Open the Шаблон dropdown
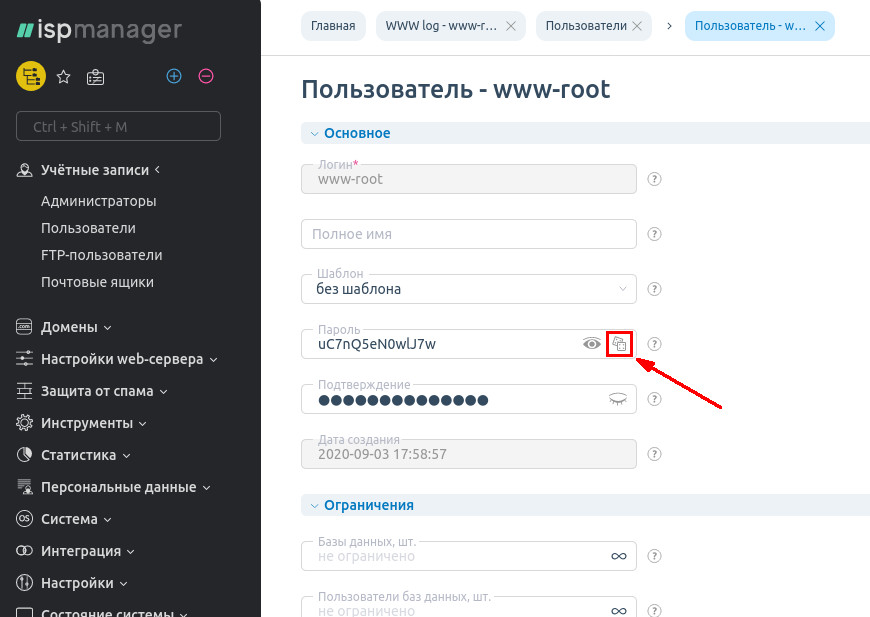Viewport: 870px width, 617px height. (468, 289)
